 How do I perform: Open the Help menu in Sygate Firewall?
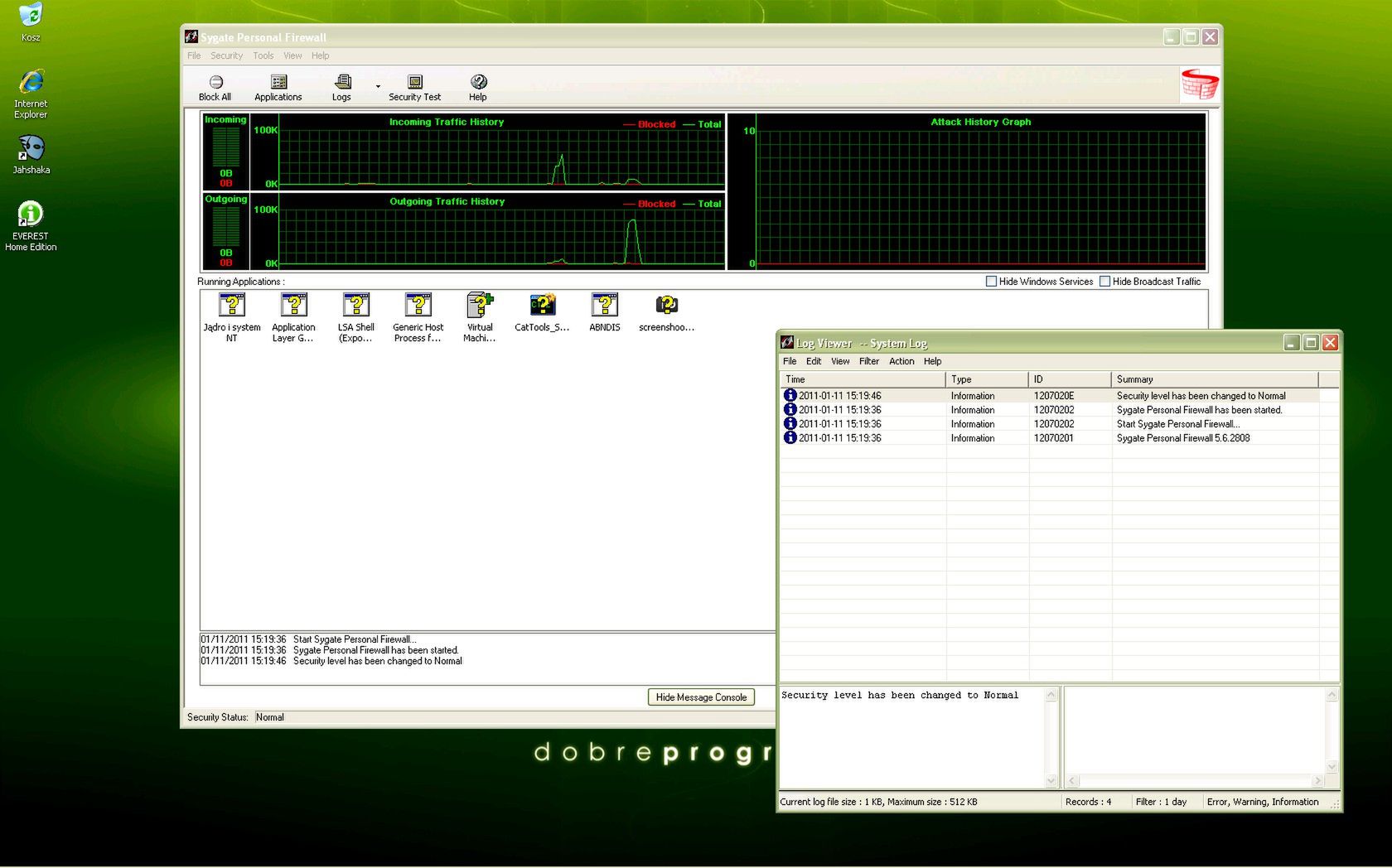pos(321,55)
